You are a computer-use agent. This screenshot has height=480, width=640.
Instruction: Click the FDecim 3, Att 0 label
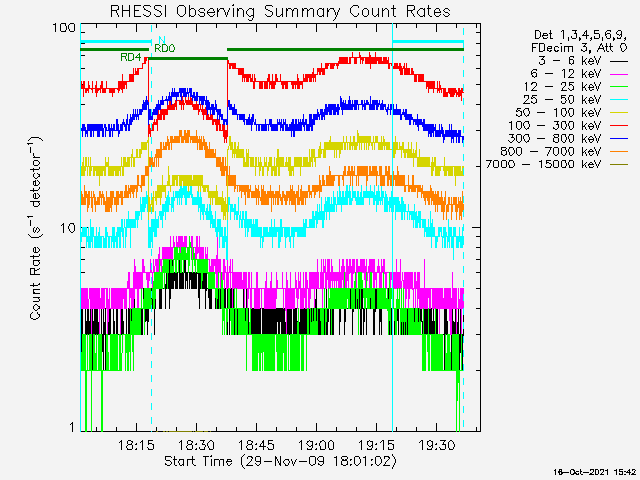point(579,48)
